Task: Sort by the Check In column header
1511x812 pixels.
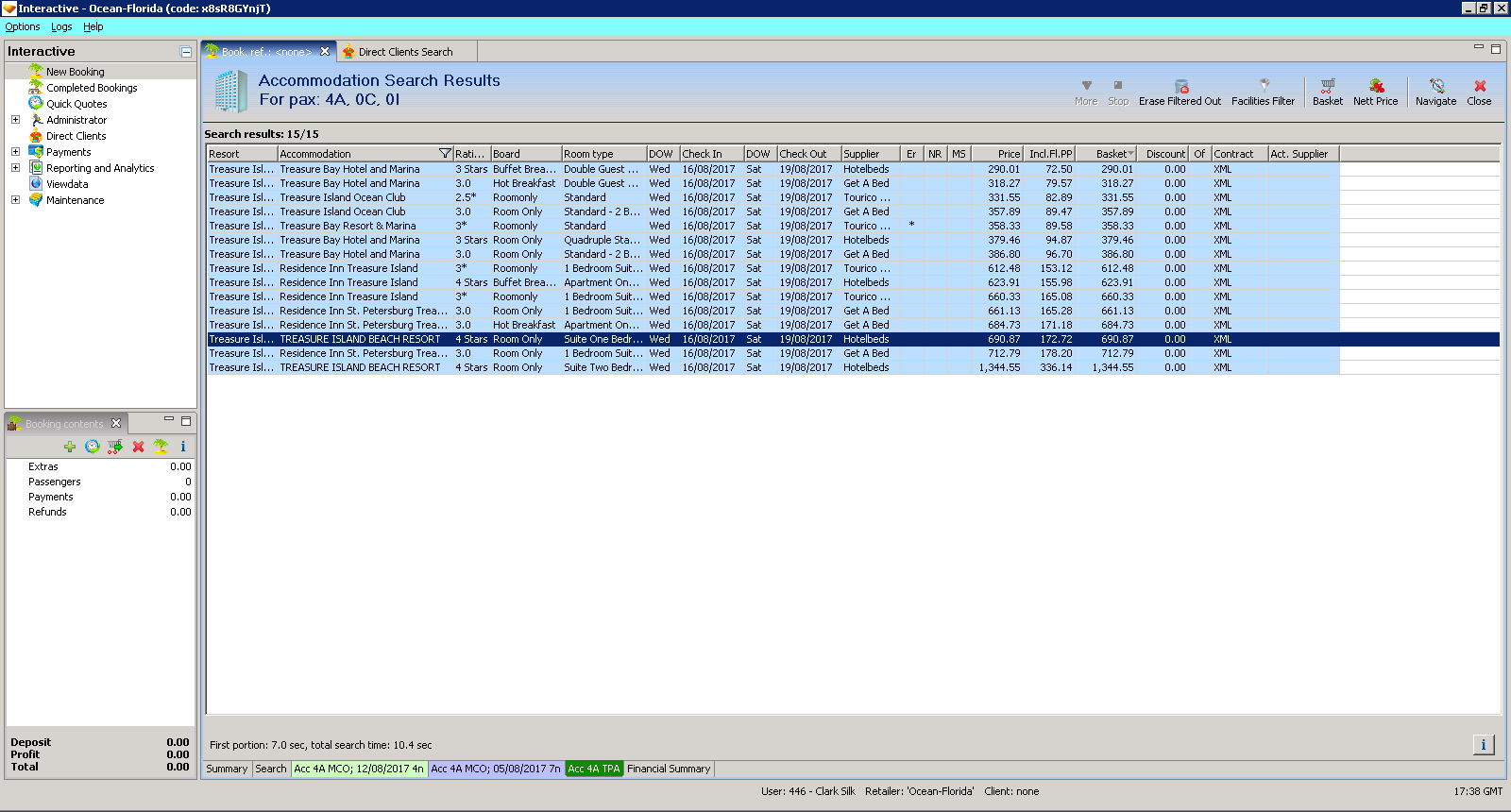Action: coord(712,154)
